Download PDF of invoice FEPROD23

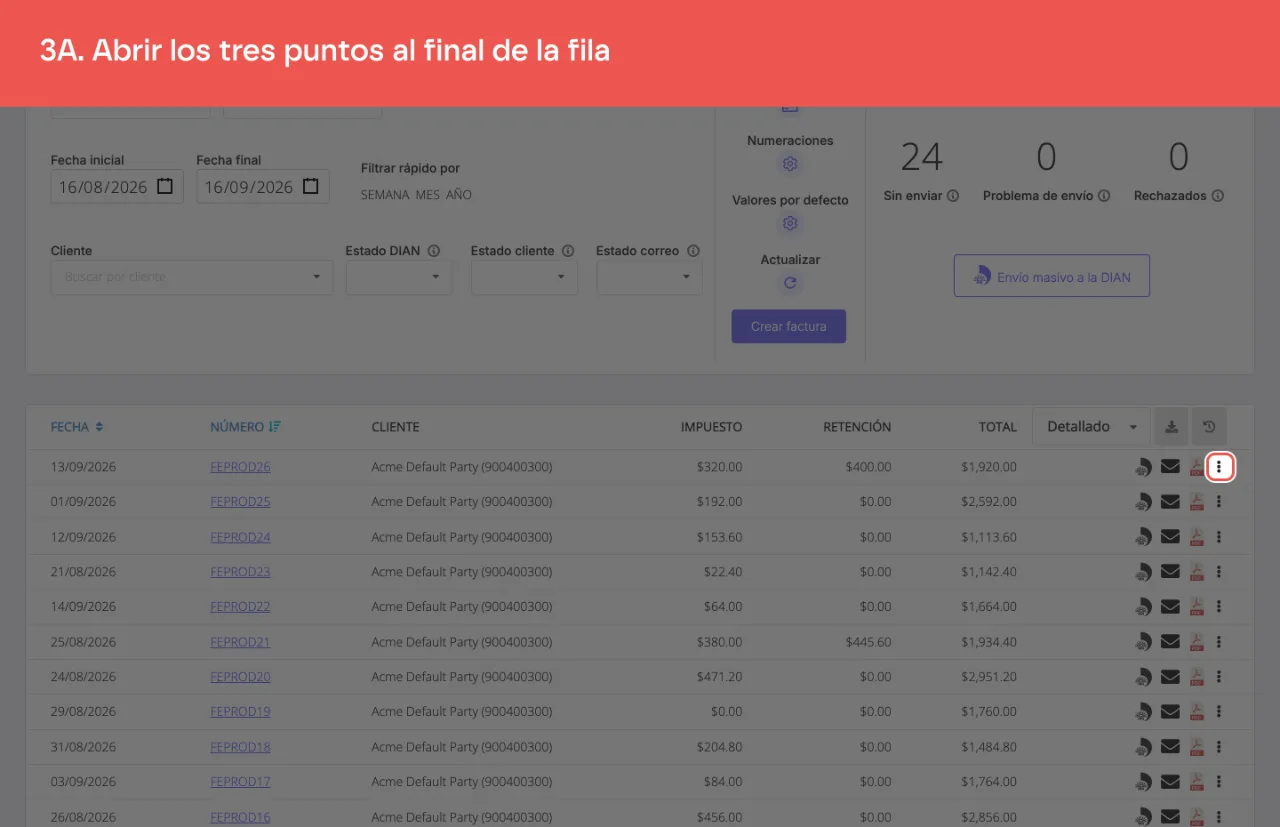[1196, 572]
